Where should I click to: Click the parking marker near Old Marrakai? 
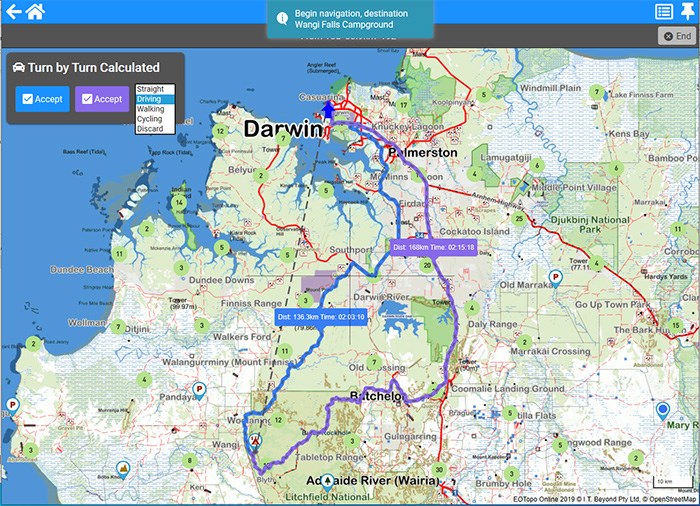tap(555, 277)
